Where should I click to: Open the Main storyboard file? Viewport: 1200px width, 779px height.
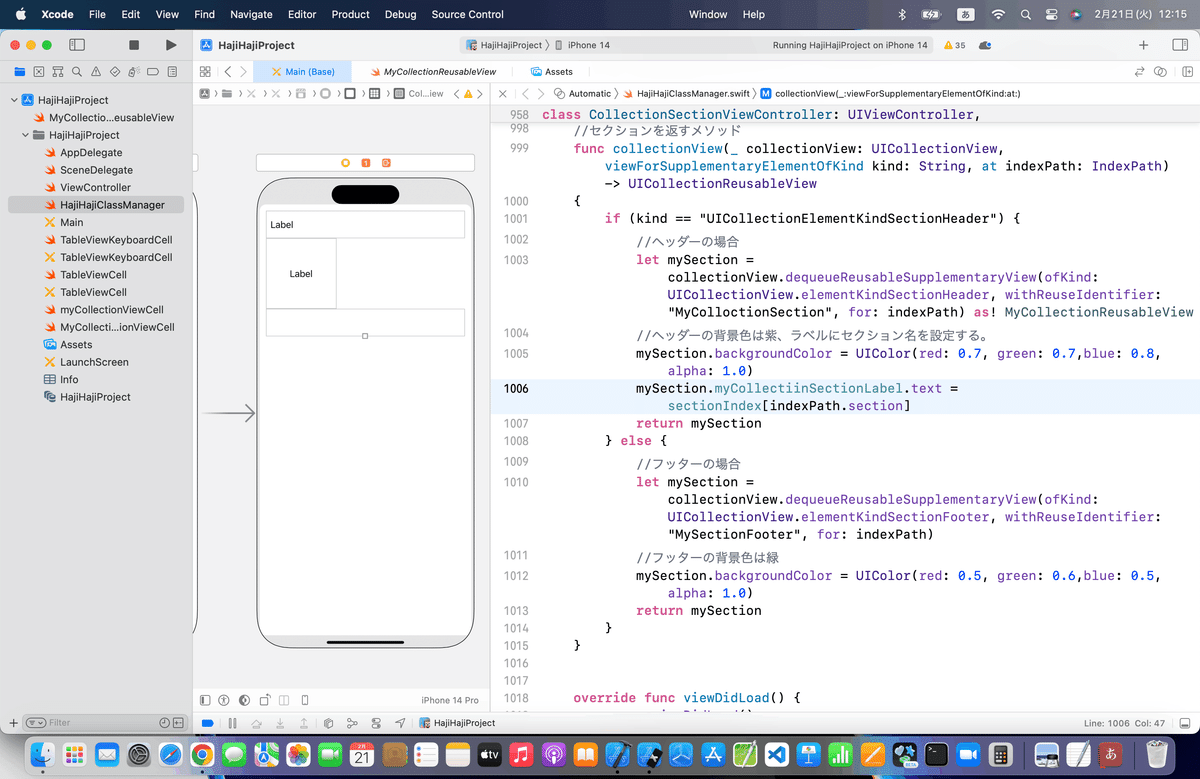71,222
